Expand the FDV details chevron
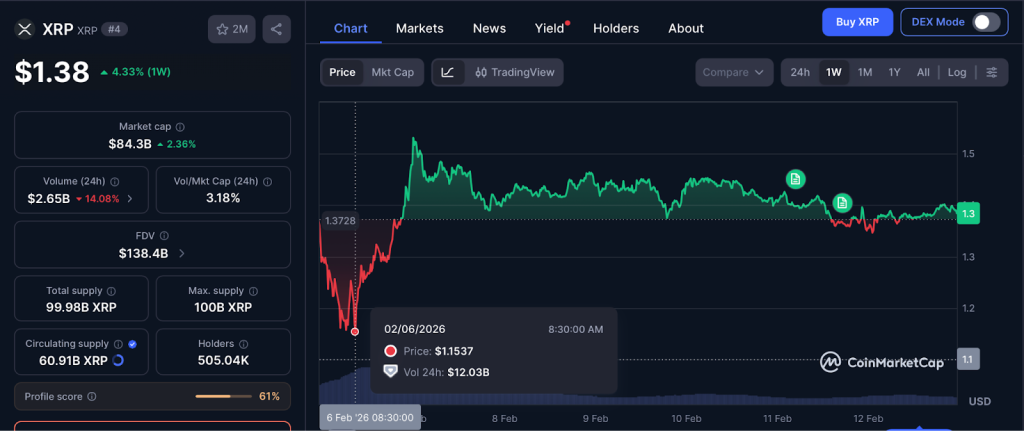 coord(181,254)
